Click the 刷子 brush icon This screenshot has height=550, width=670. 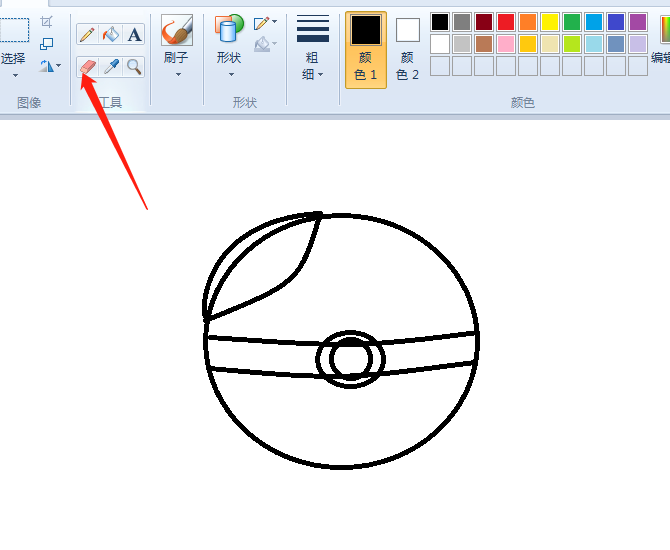point(176,30)
